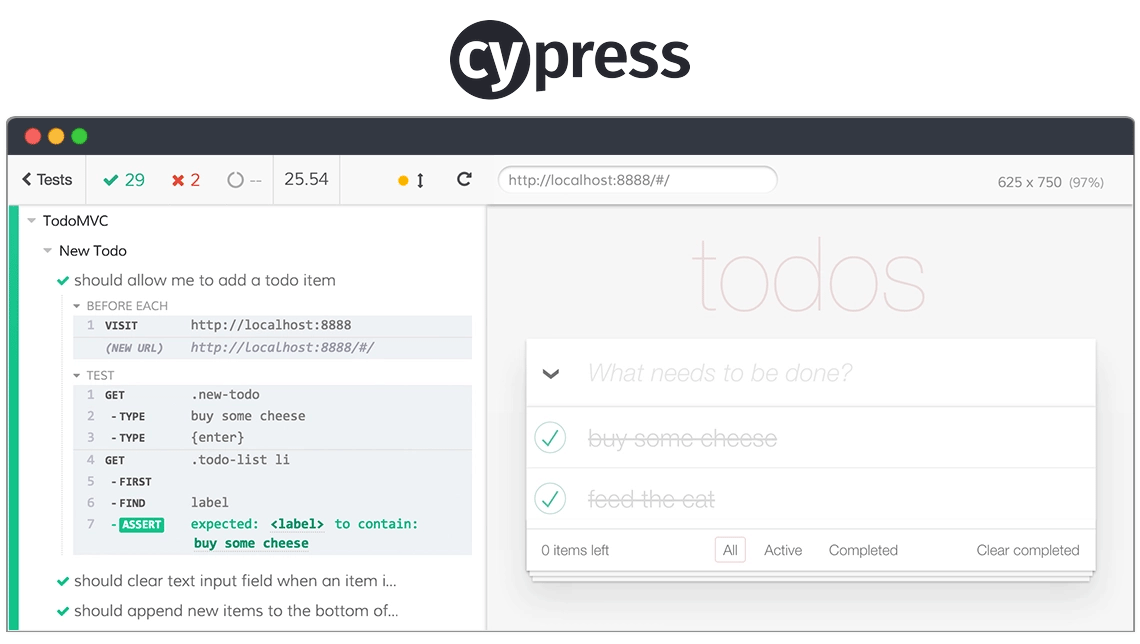Click the URL field showing localhost:8888
Image resolution: width=1140 pixels, height=644 pixels.
[x=637, y=180]
